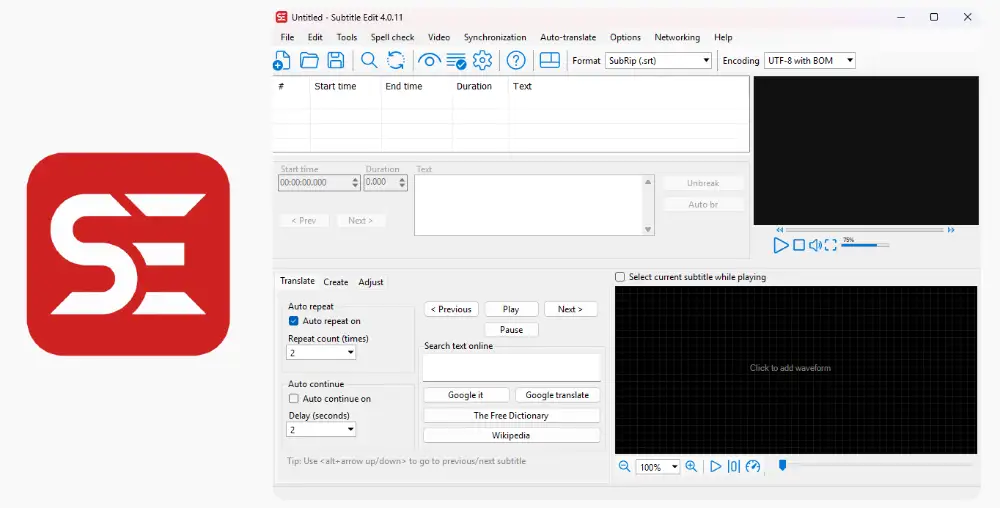Open Repeat count dropdown
The image size is (1000, 508).
point(321,352)
